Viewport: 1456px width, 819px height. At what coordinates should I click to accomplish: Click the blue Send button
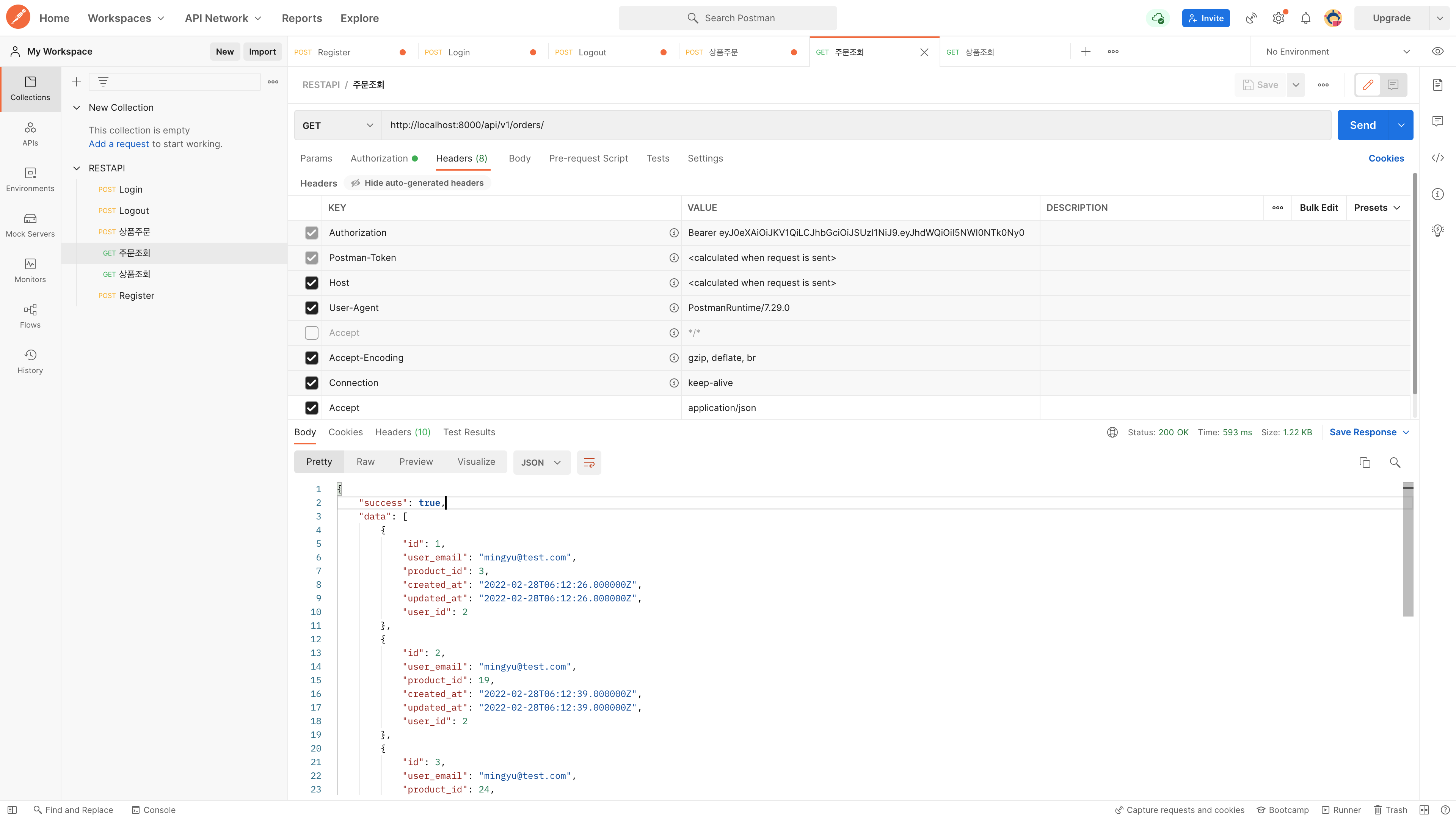point(1362,126)
